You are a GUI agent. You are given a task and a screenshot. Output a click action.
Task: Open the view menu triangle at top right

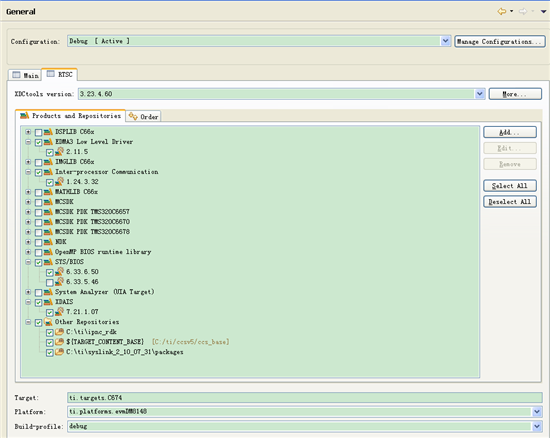pos(543,12)
